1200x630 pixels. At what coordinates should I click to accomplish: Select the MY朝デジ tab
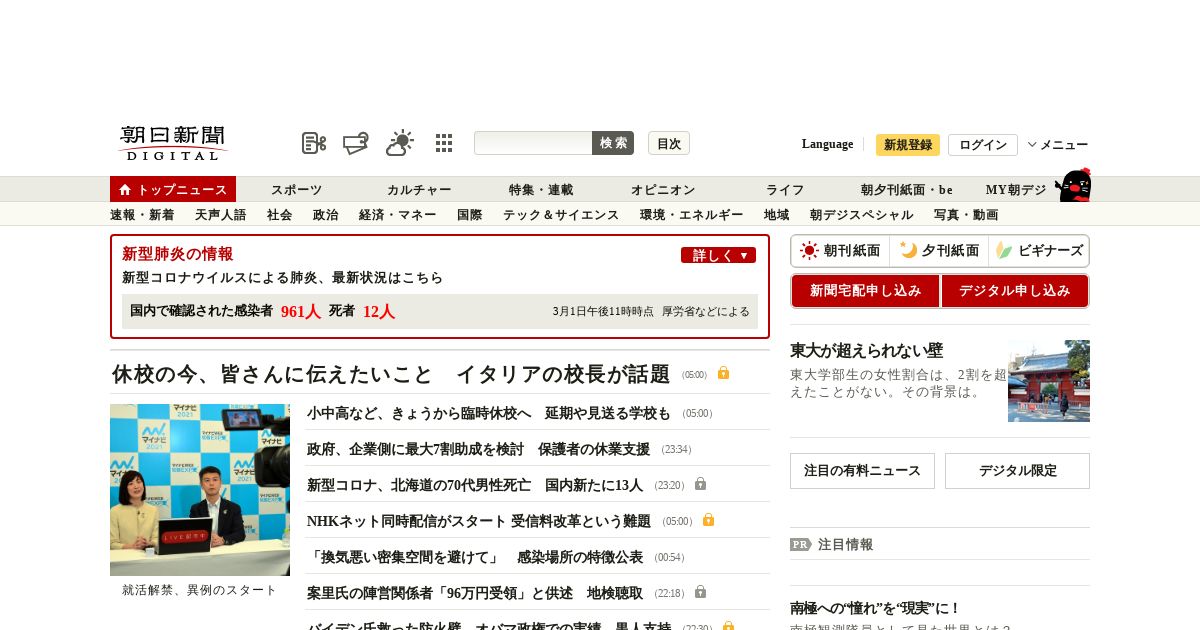(x=1016, y=190)
